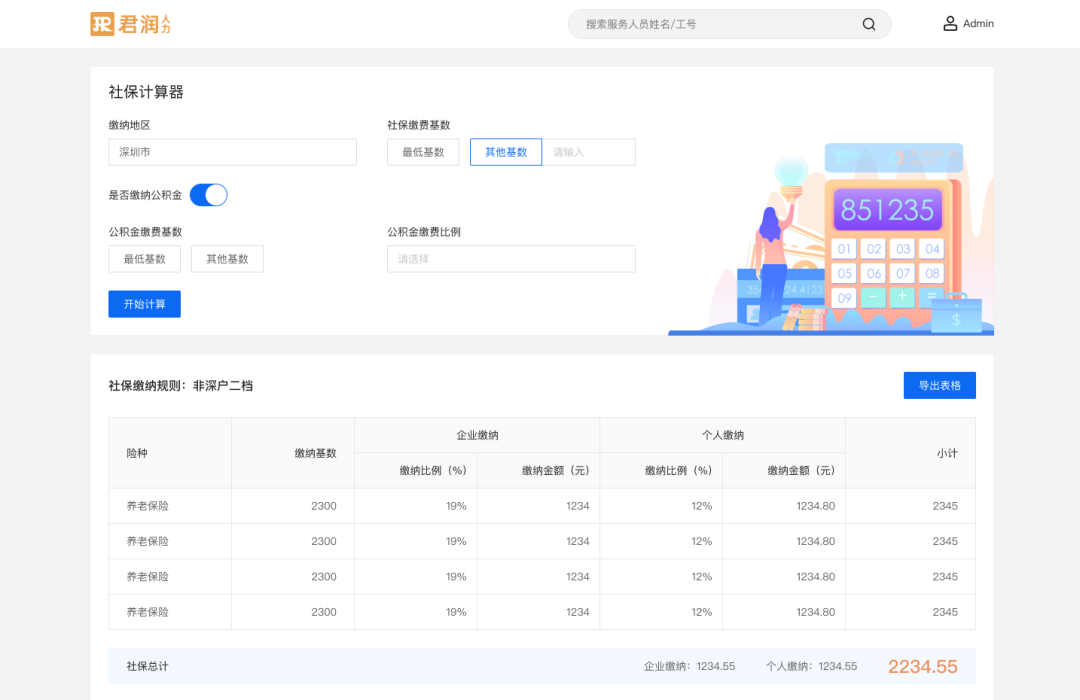Select 最低基数 for 公积金缴费基数
Screen dimensions: 1080x700
(144, 258)
